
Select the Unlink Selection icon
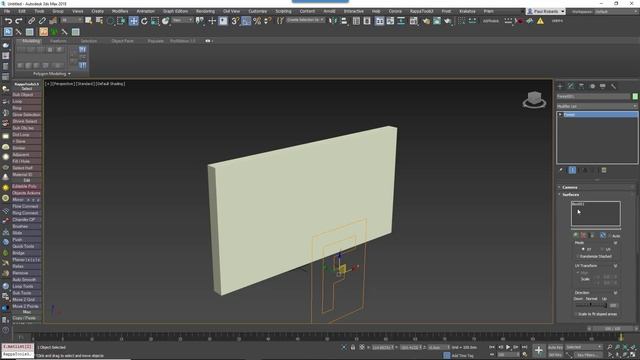[x=42, y=21]
